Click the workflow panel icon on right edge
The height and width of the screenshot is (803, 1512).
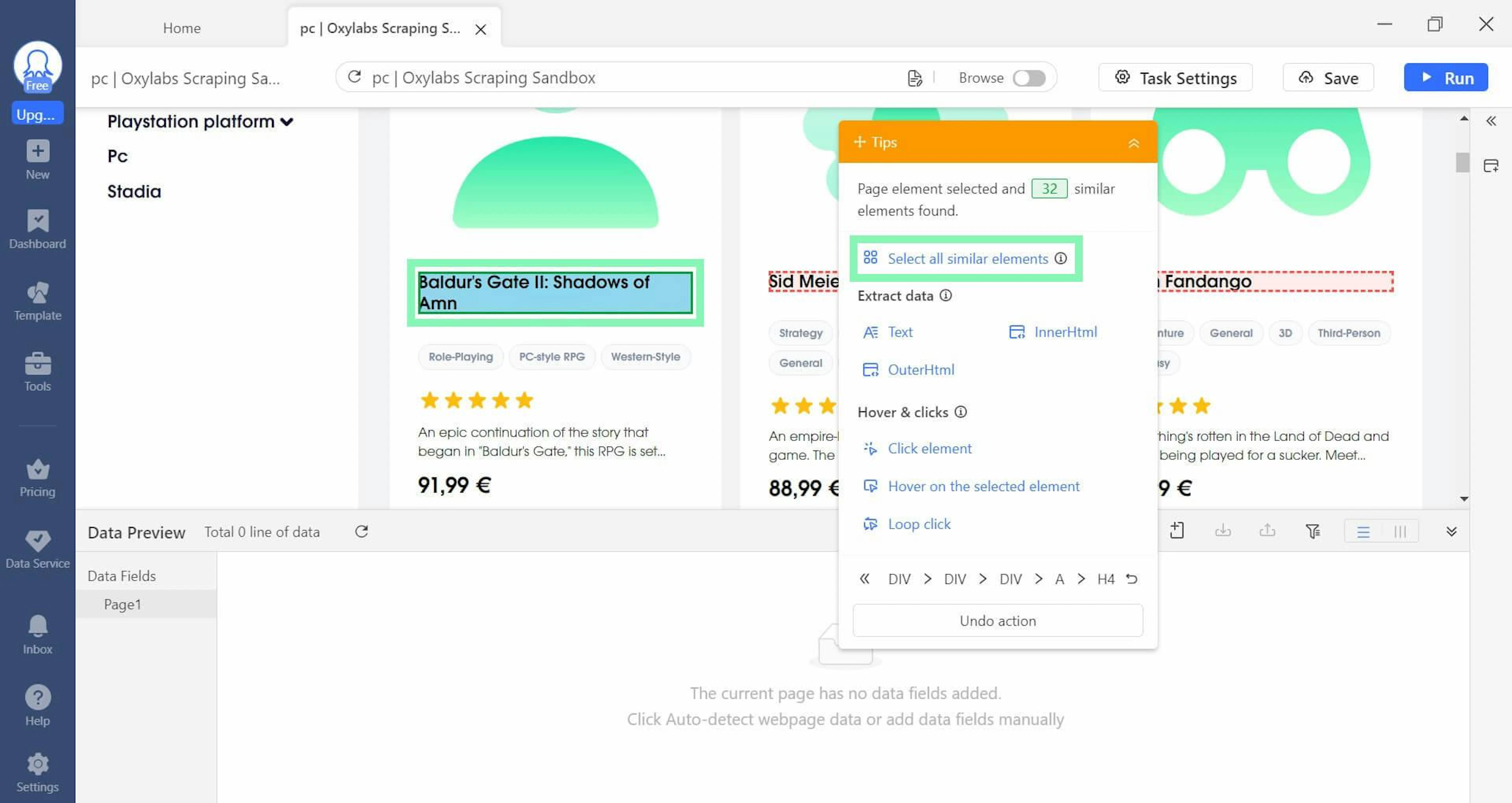coord(1491,166)
